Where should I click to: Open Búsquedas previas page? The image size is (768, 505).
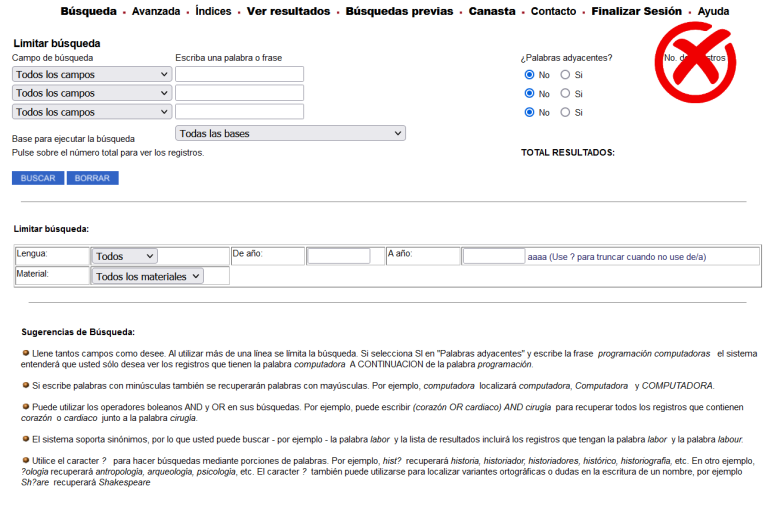tap(399, 11)
